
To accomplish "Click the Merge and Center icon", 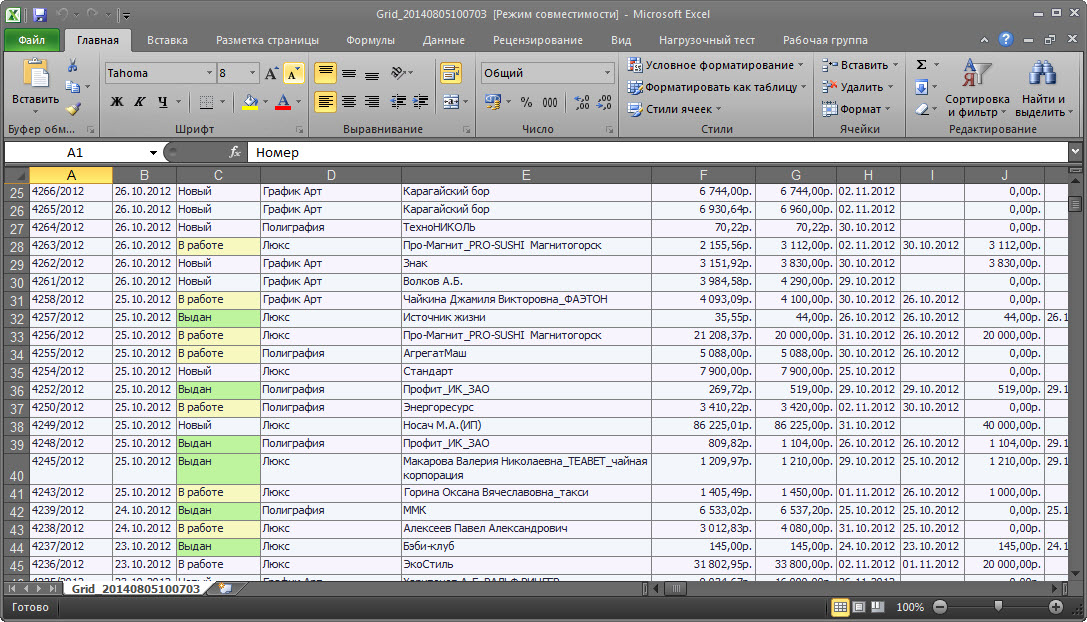I will tap(451, 102).
